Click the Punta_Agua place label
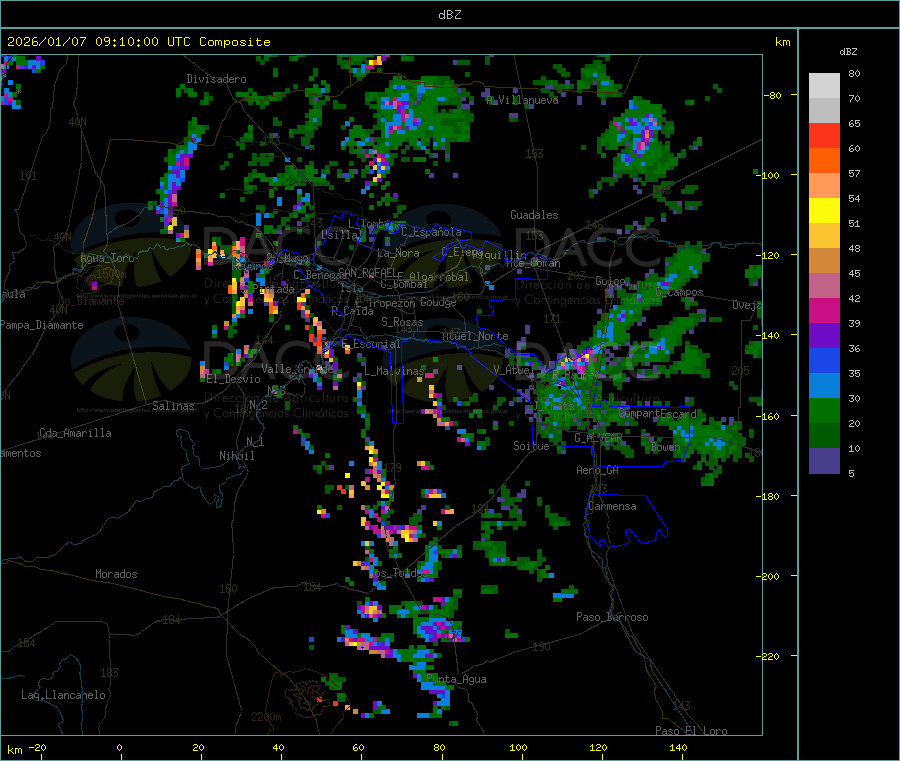This screenshot has width=900, height=761. point(456,679)
